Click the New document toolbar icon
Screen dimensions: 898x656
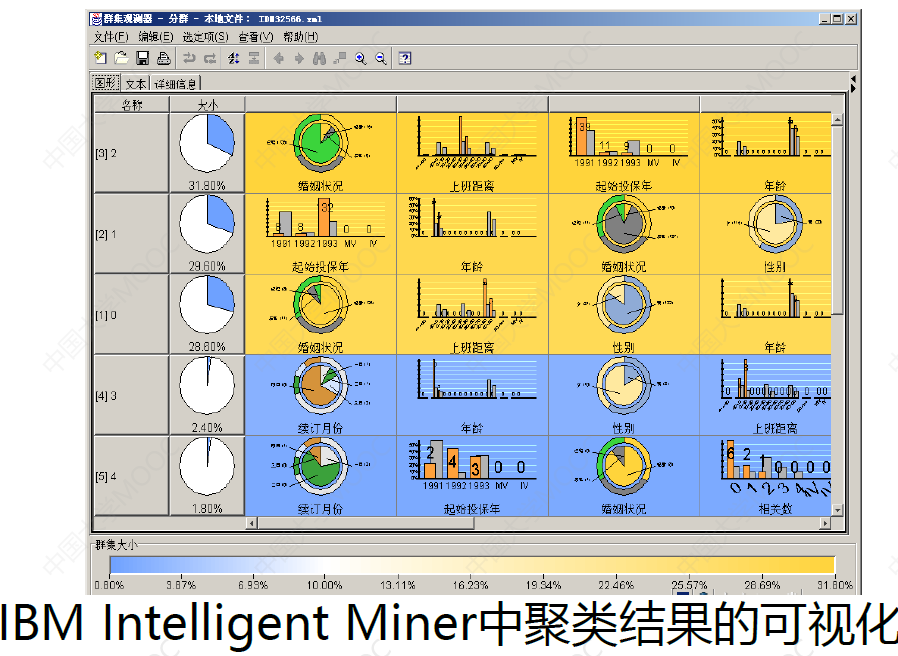[100, 58]
